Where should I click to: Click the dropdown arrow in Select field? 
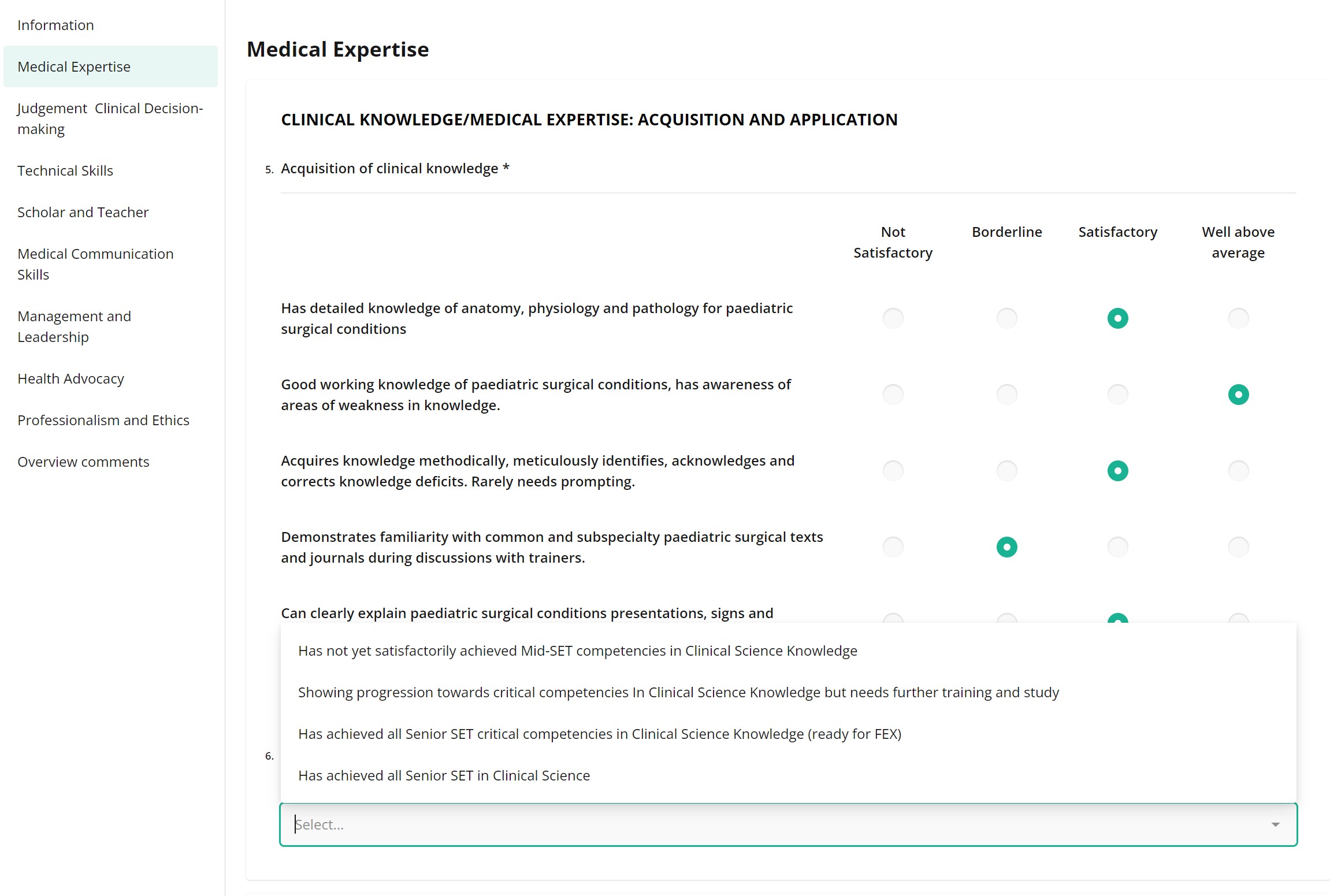coord(1275,825)
